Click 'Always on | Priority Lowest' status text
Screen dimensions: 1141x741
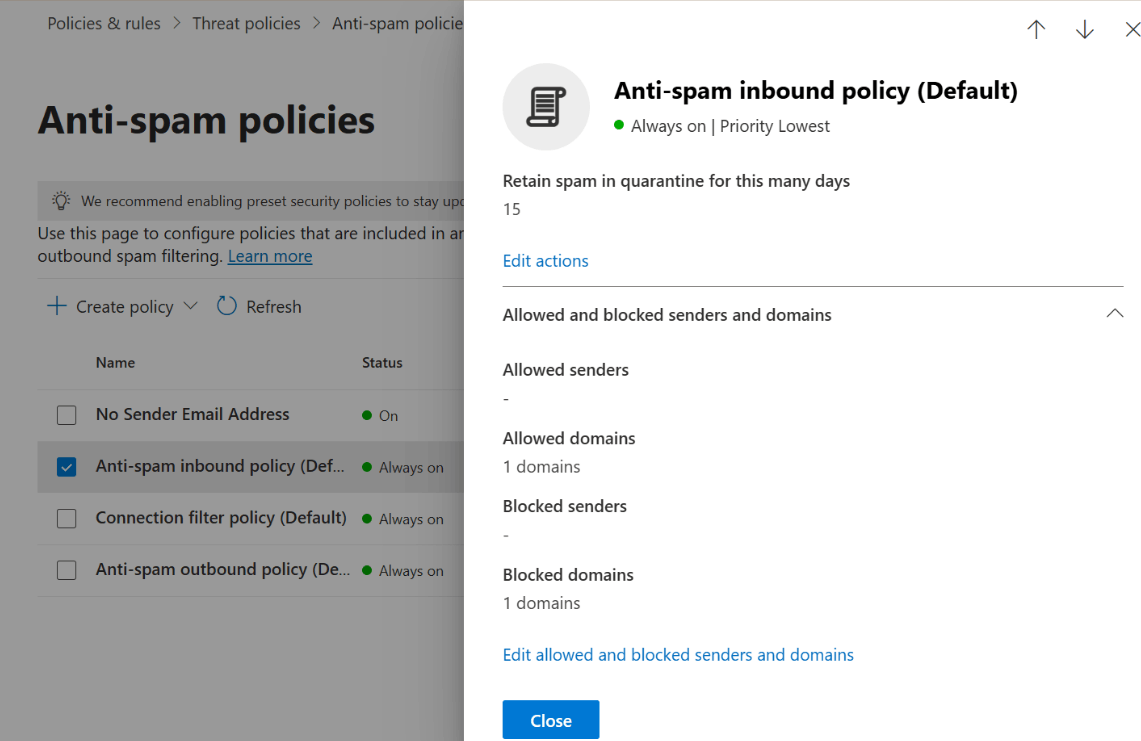tap(730, 126)
